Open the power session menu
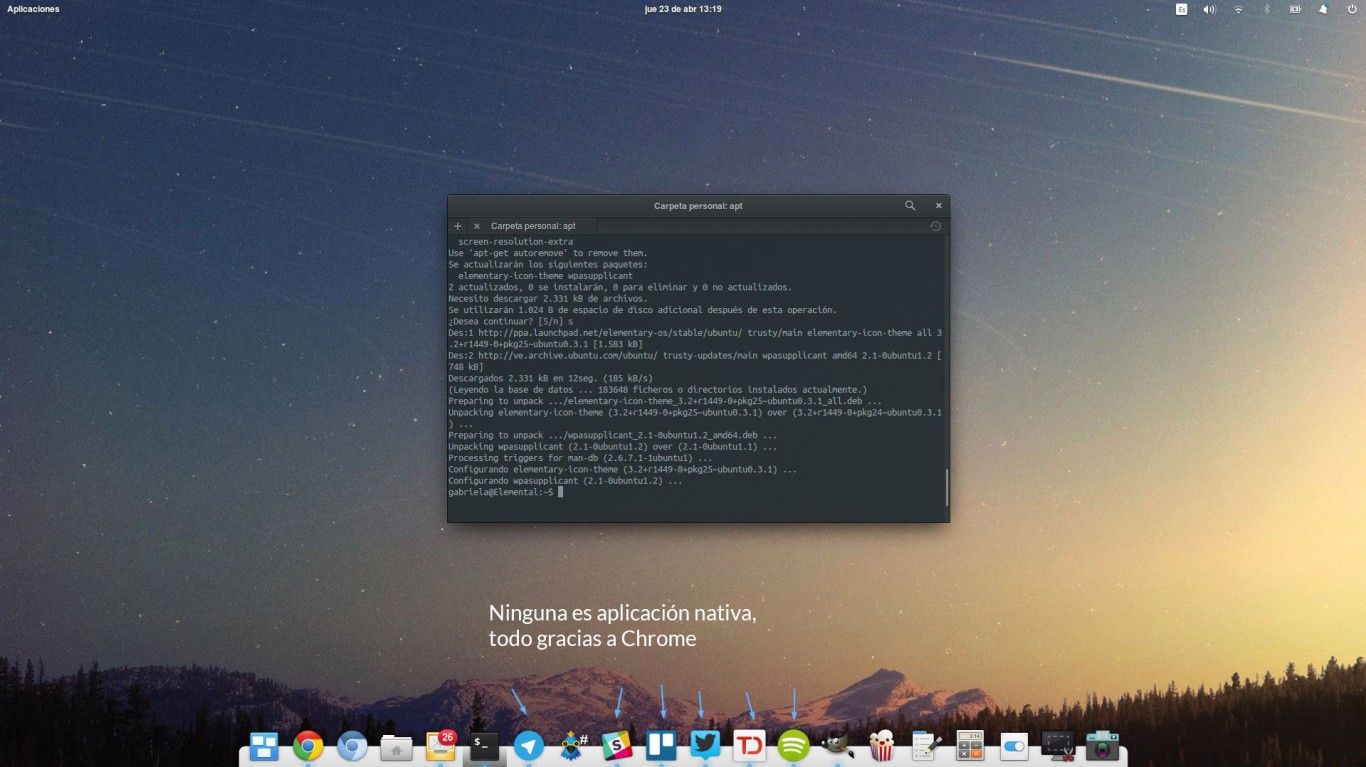The image size is (1366, 767). 1352,9
